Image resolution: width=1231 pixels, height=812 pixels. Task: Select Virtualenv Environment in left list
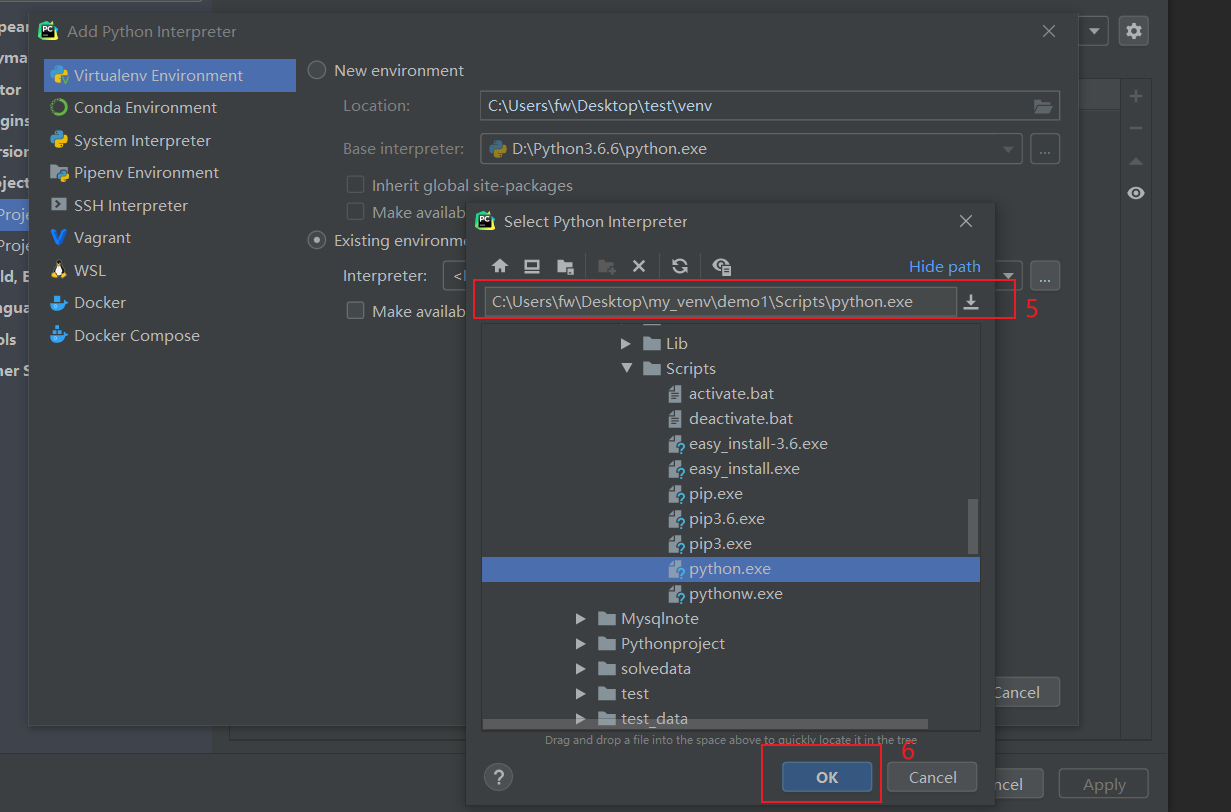(170, 75)
